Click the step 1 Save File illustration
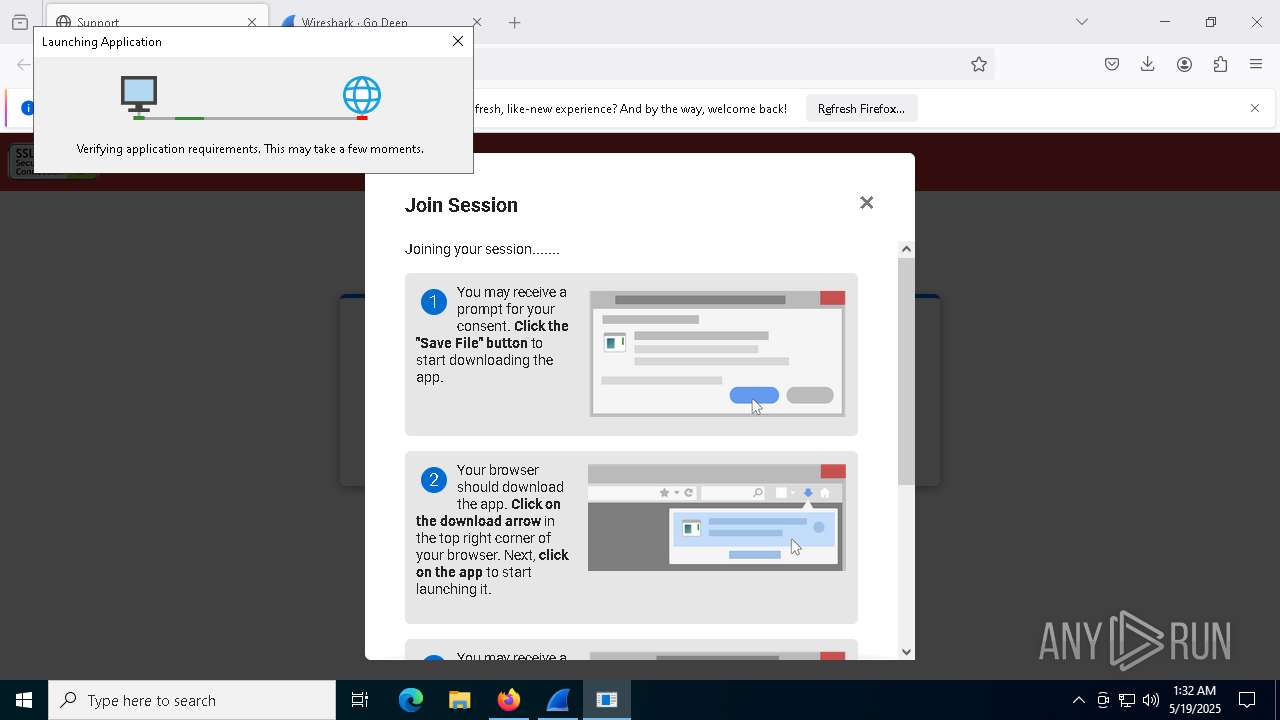1280x720 pixels. tap(717, 353)
